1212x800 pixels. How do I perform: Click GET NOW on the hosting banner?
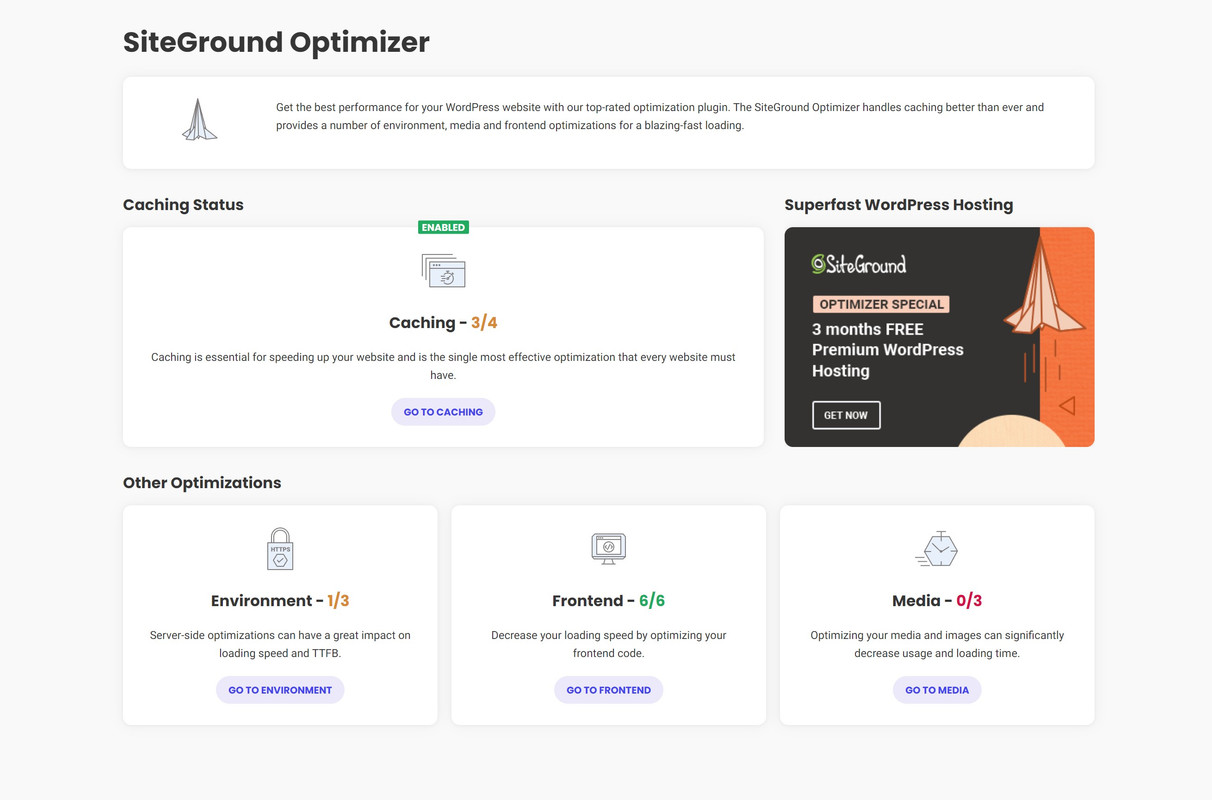(846, 415)
